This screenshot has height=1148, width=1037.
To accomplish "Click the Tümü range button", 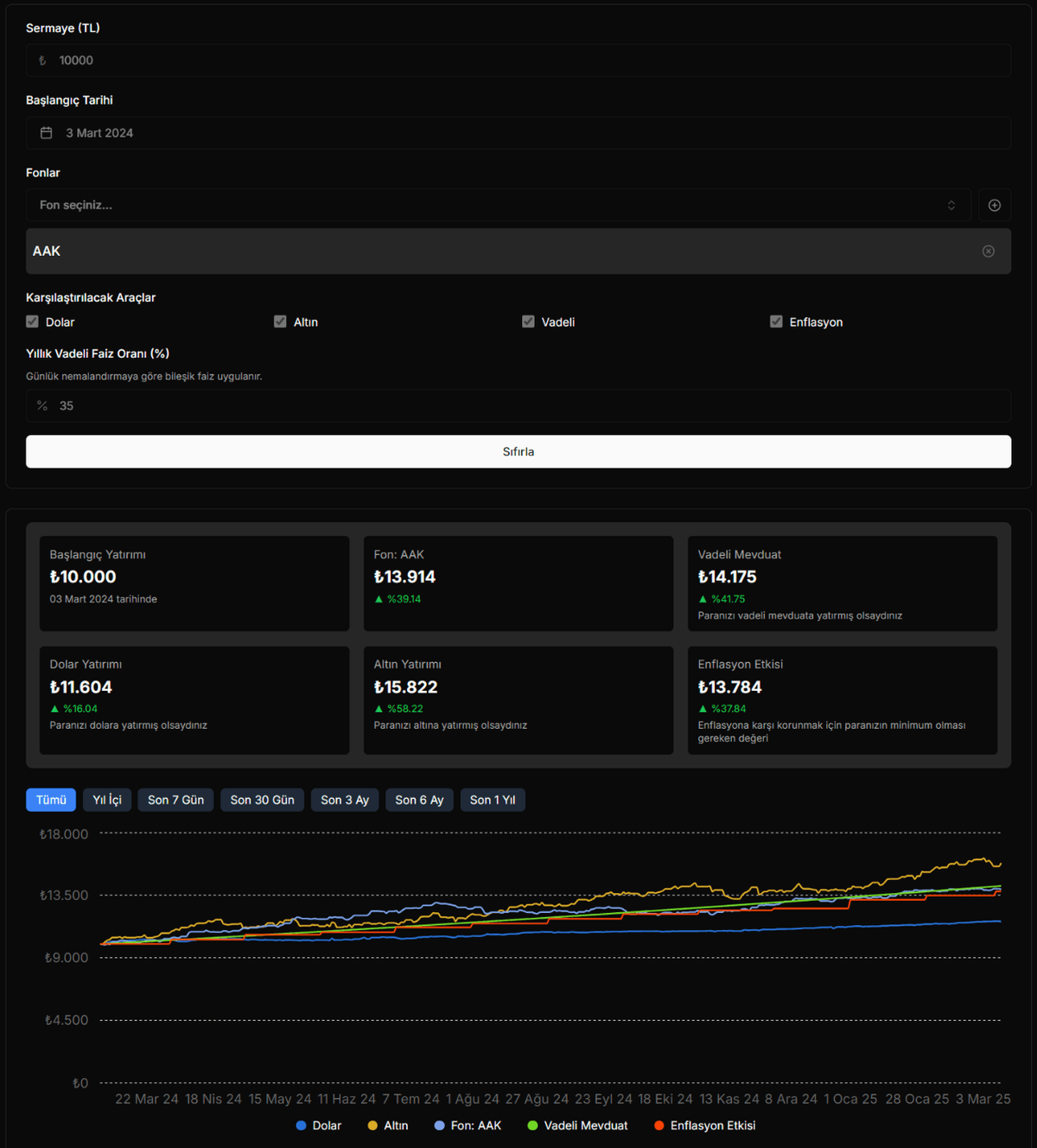I will point(51,800).
